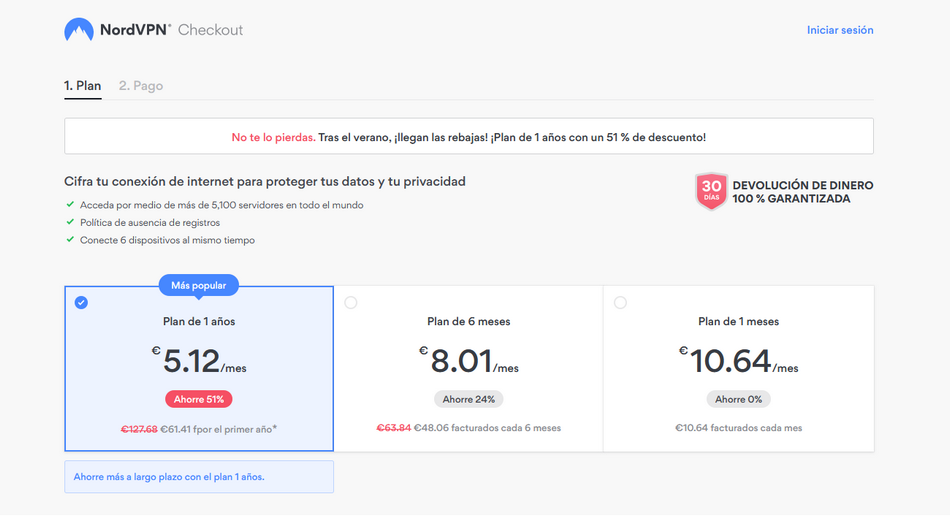Click 'Conecte 6 dispositivos al mismo tiempo'
The image size is (950, 516).
click(x=167, y=240)
